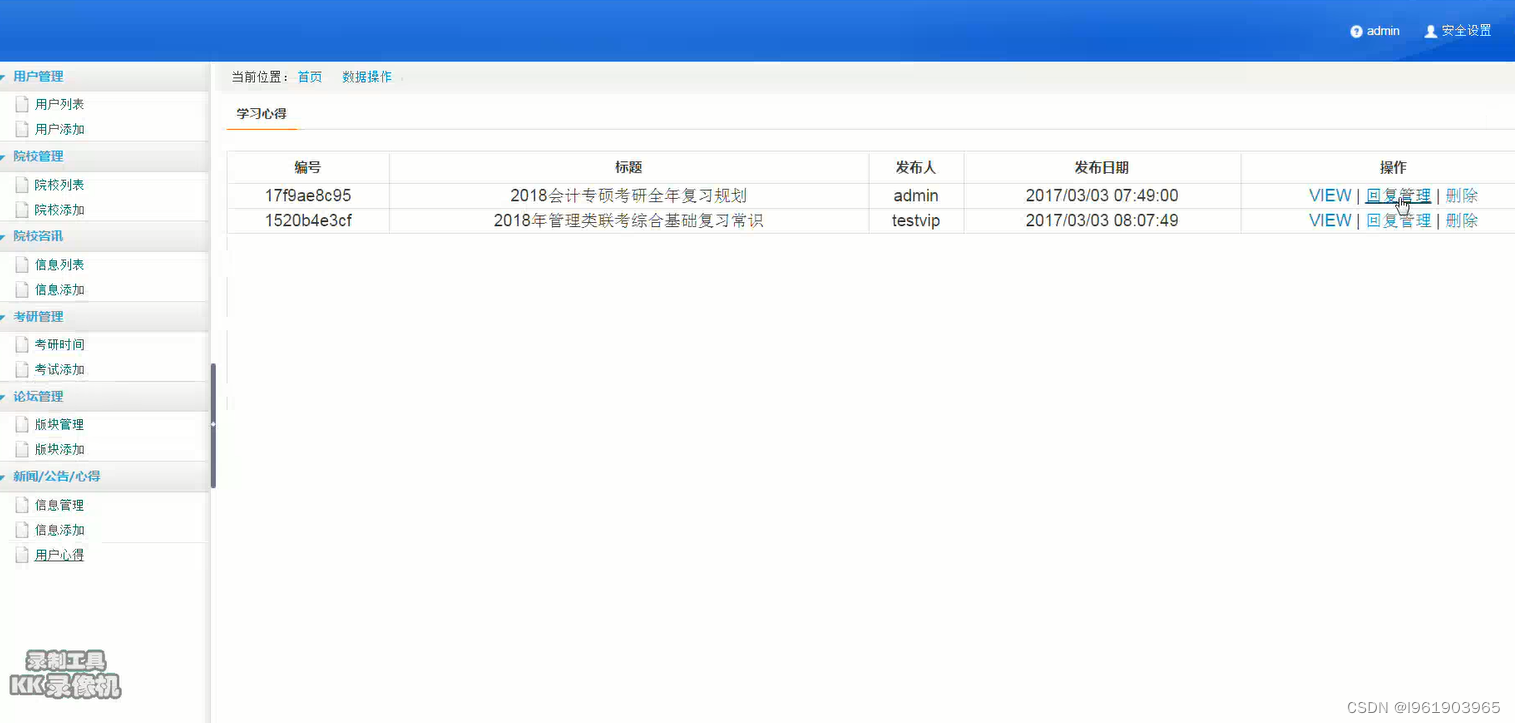The height and width of the screenshot is (723, 1515).
Task: Click the page icon beside 院校添加
Action: pos(22,209)
